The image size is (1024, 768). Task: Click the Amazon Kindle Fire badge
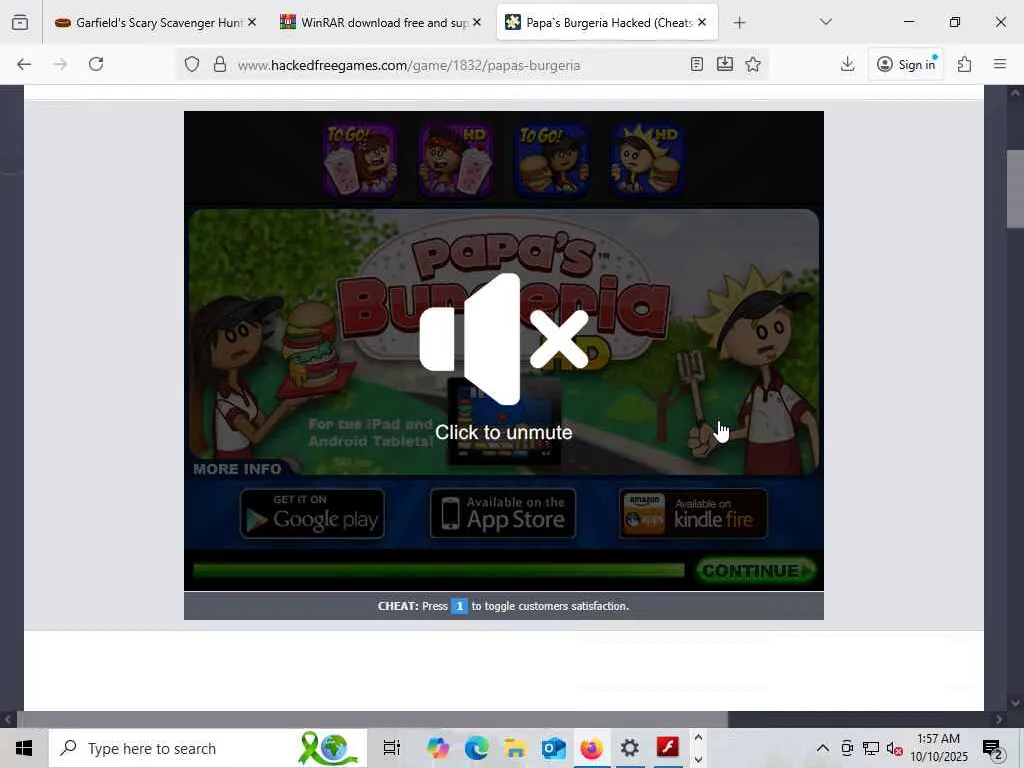[694, 515]
